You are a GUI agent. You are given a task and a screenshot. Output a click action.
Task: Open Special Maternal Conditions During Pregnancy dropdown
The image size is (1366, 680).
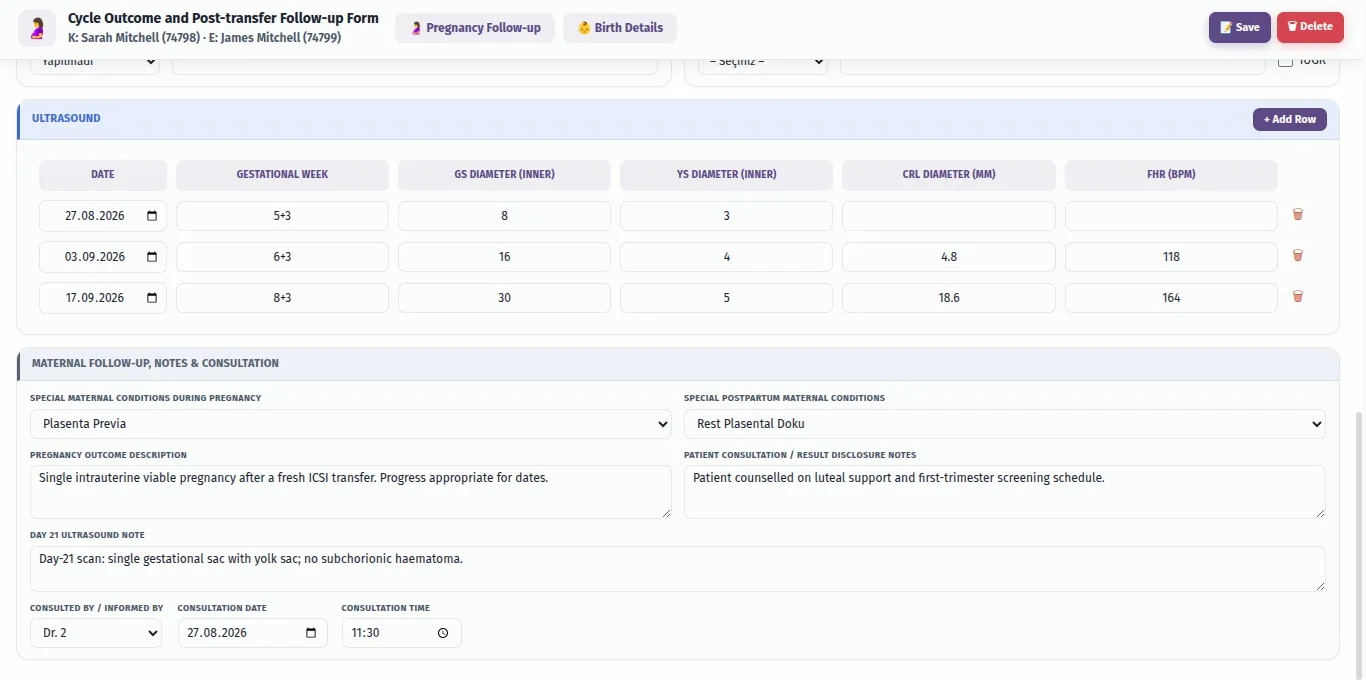coord(351,424)
